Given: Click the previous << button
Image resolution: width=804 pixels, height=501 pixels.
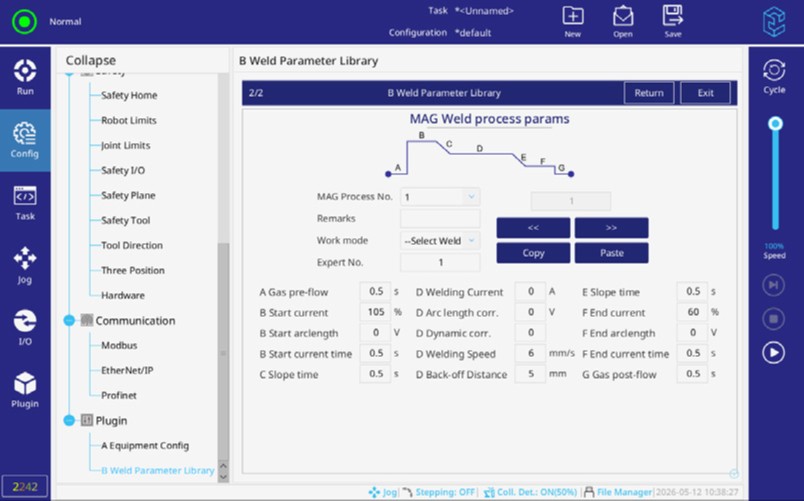Looking at the screenshot, I should pyautogui.click(x=533, y=228).
